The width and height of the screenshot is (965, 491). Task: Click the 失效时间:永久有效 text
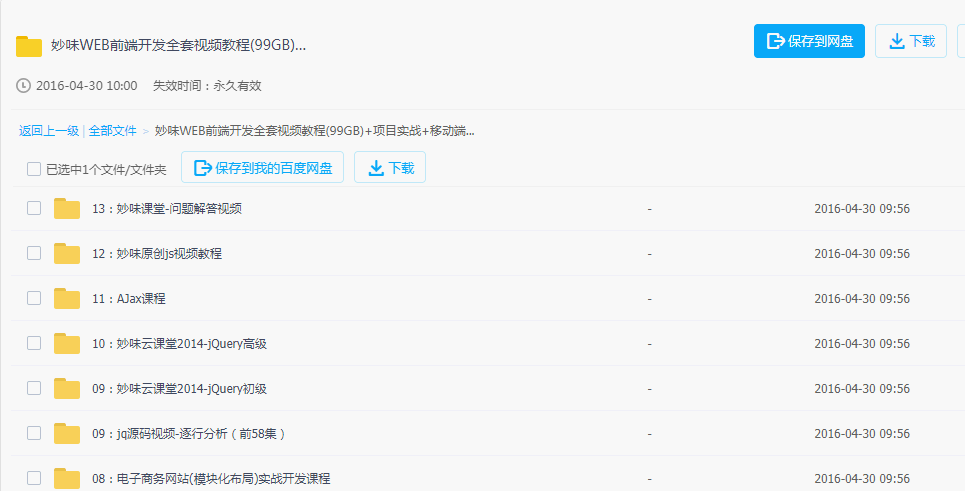coord(207,86)
